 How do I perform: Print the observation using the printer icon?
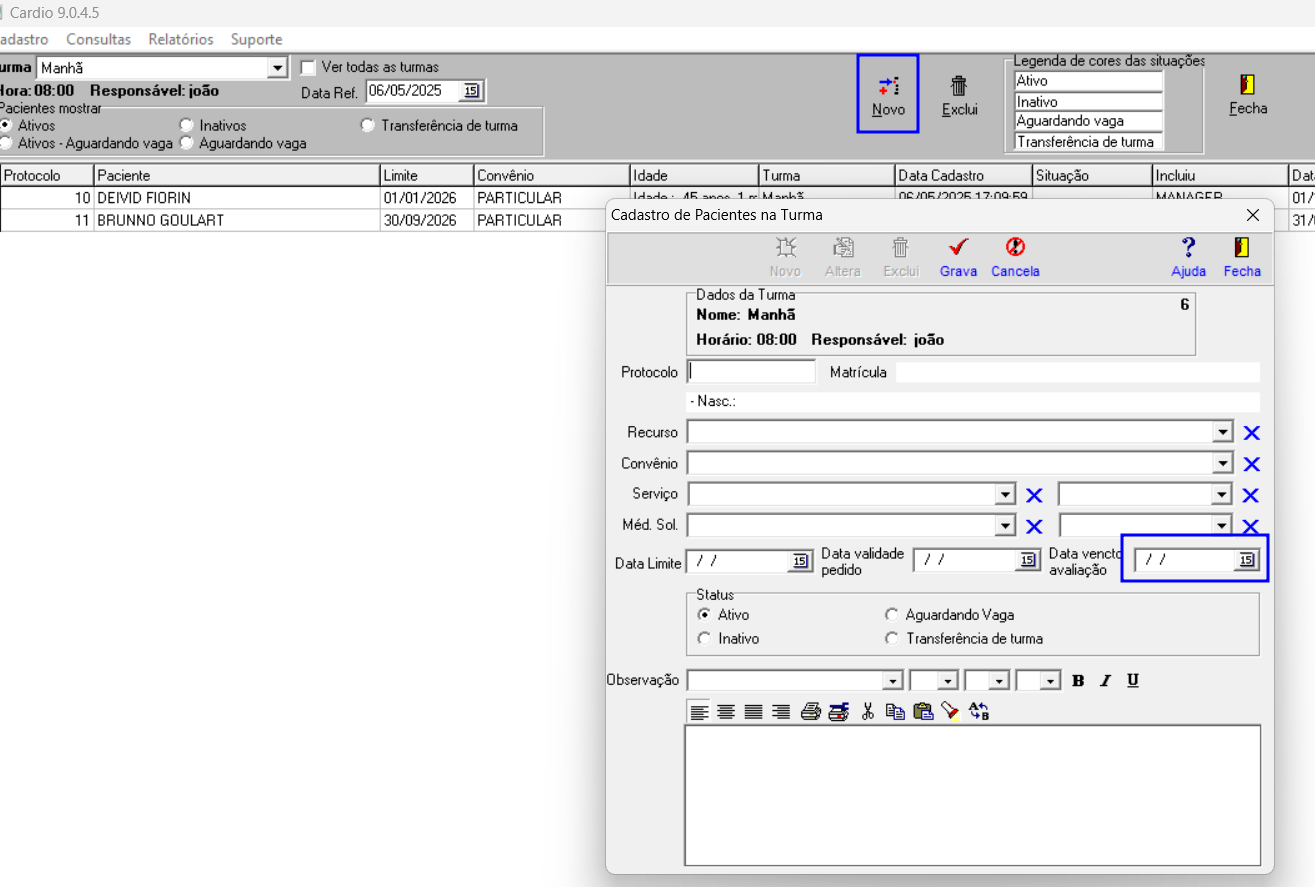pos(811,712)
